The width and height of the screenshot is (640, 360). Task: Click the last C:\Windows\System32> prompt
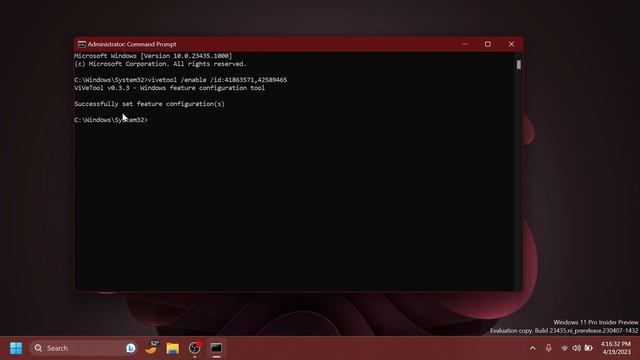111,120
